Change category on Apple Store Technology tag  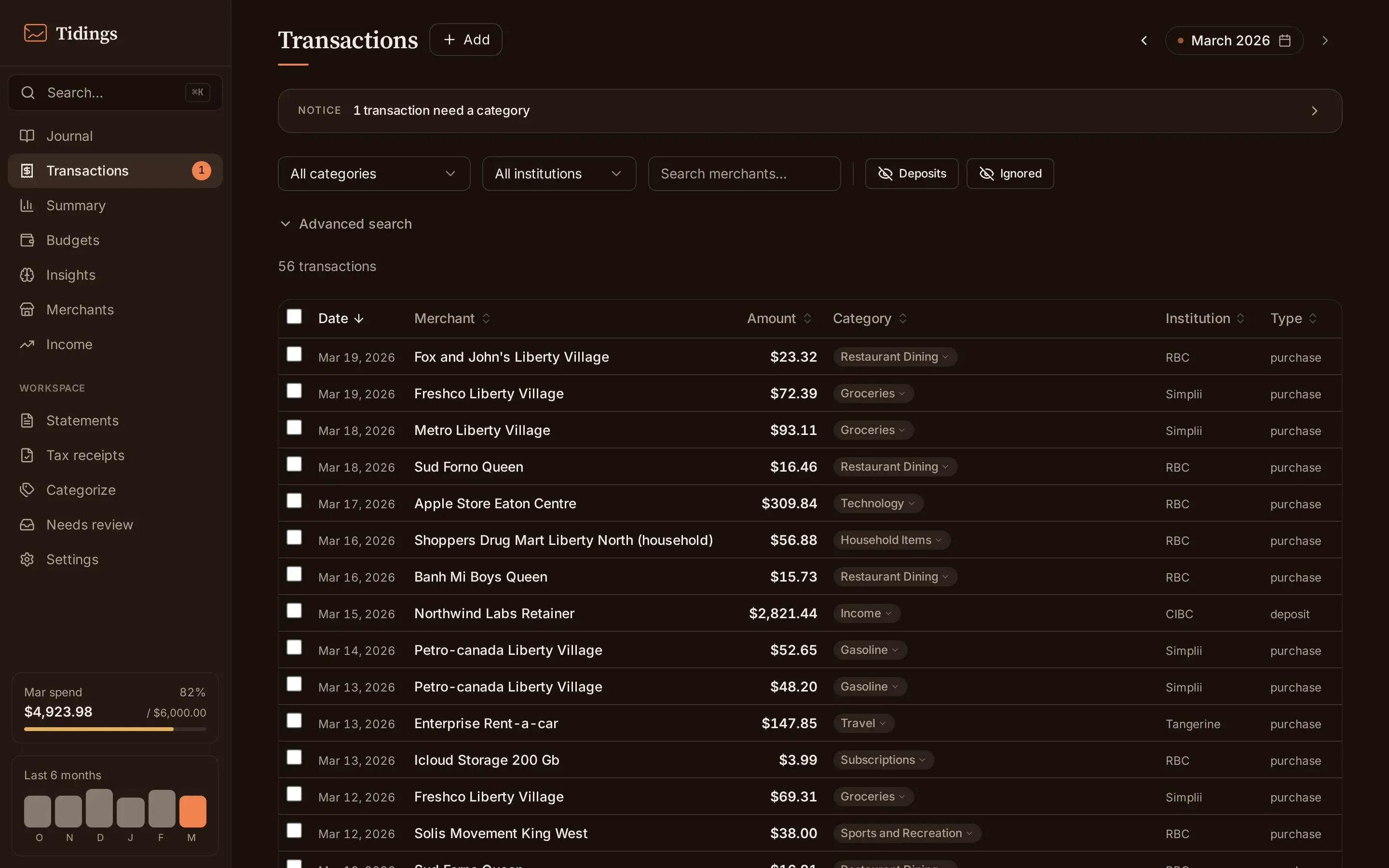tap(878, 503)
